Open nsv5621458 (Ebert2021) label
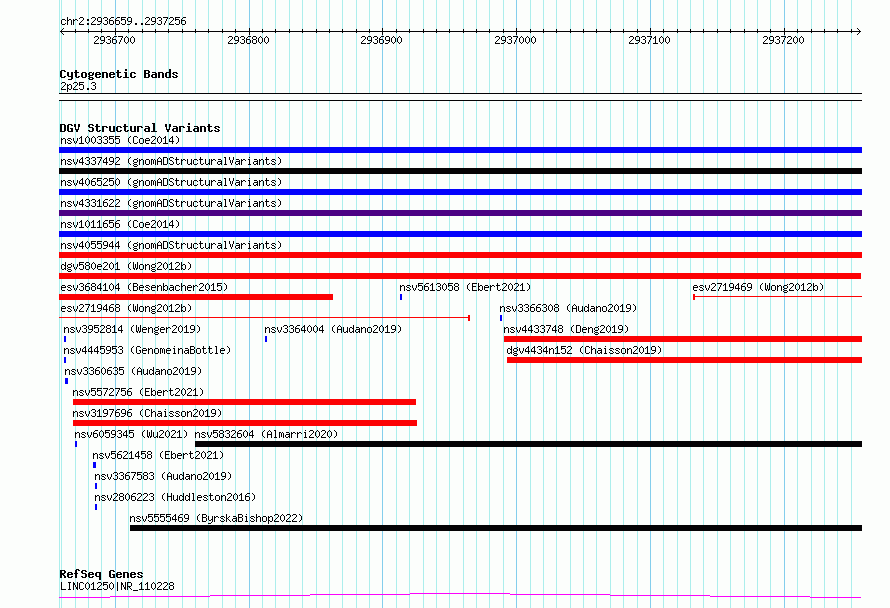This screenshot has width=890, height=608. coord(158,455)
